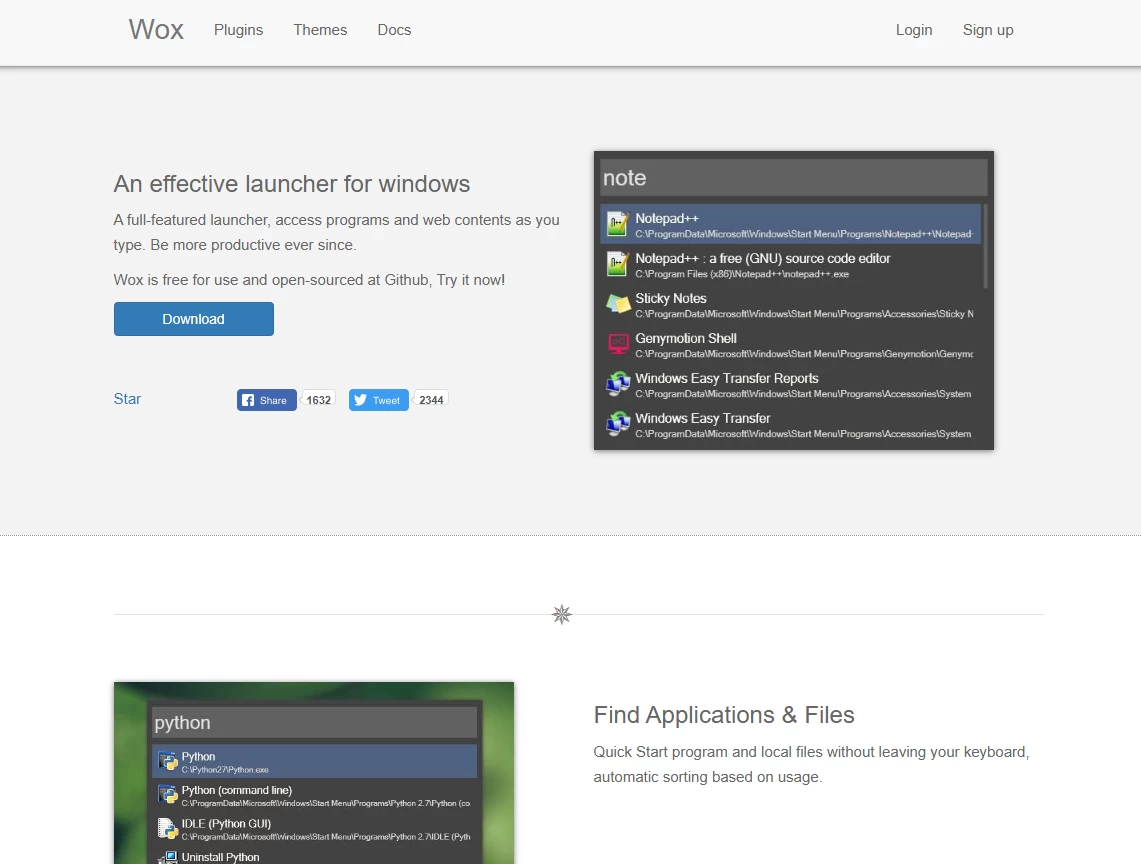Viewport: 1141px width, 864px height.
Task: Click the star divider ornament
Action: tap(562, 614)
